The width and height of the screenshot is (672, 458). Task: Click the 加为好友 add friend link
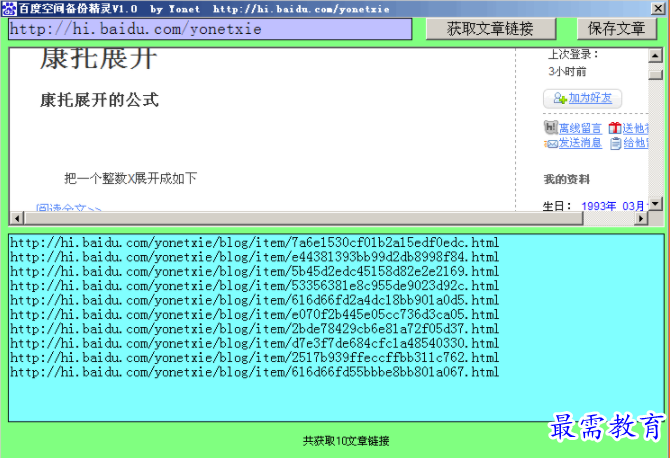tap(590, 98)
